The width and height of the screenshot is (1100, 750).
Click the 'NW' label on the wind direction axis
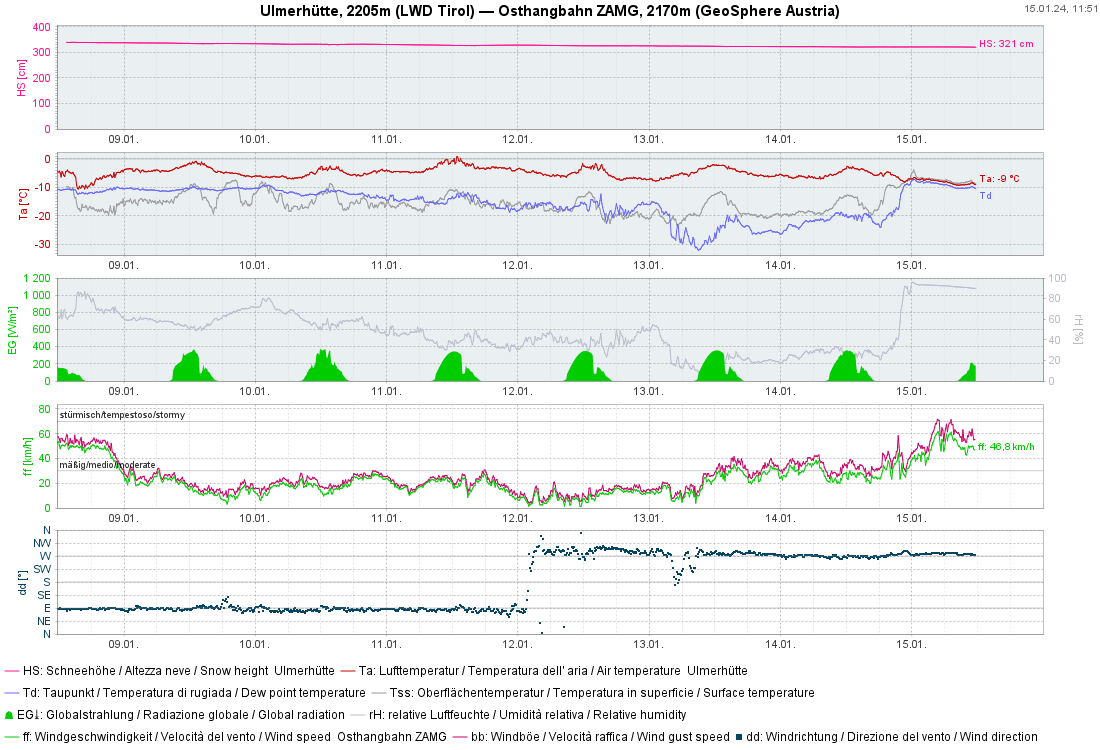point(42,544)
